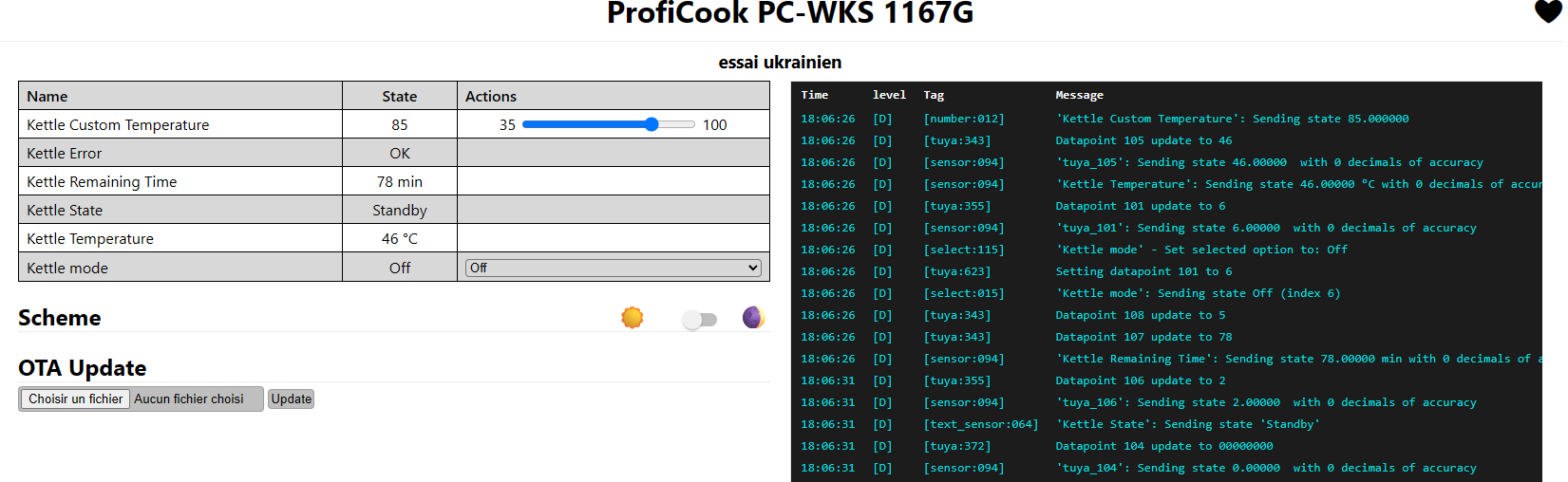This screenshot has height=482, width=1568.
Task: Click the [select:115] log tag
Action: click(964, 250)
